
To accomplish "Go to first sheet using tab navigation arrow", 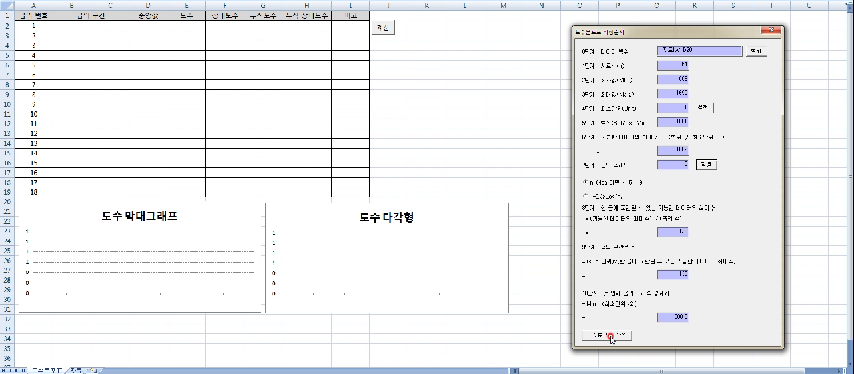I will click(3, 370).
